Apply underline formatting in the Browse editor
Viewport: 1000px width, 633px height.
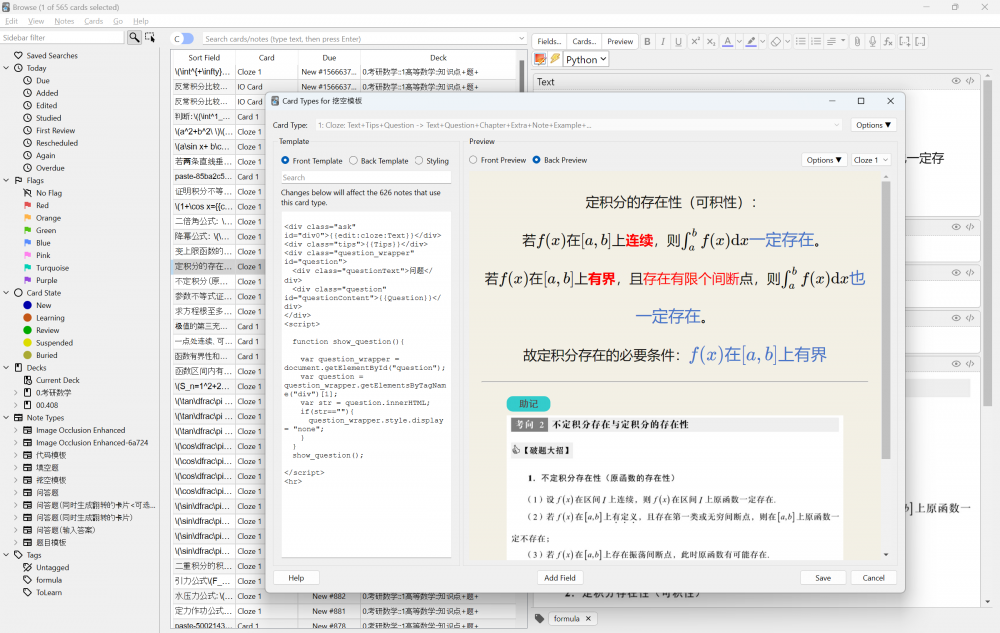pyautogui.click(x=678, y=41)
